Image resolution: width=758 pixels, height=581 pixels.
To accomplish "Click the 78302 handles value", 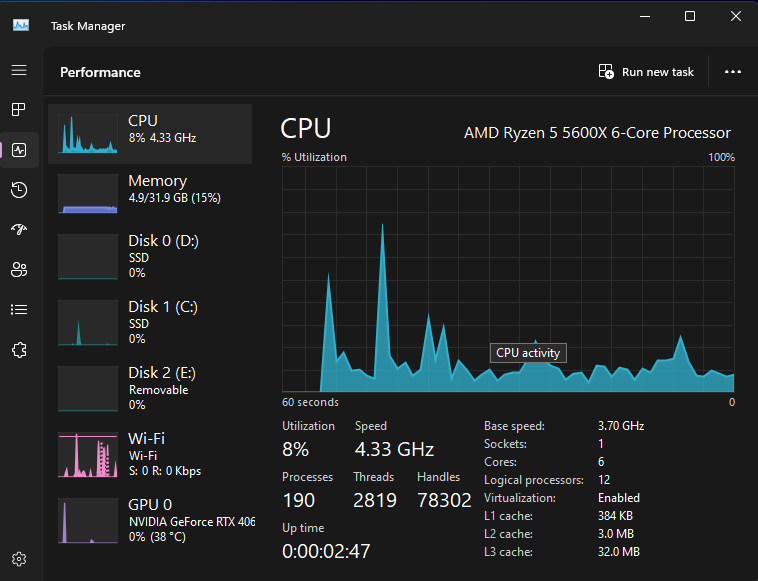I will pyautogui.click(x=444, y=500).
